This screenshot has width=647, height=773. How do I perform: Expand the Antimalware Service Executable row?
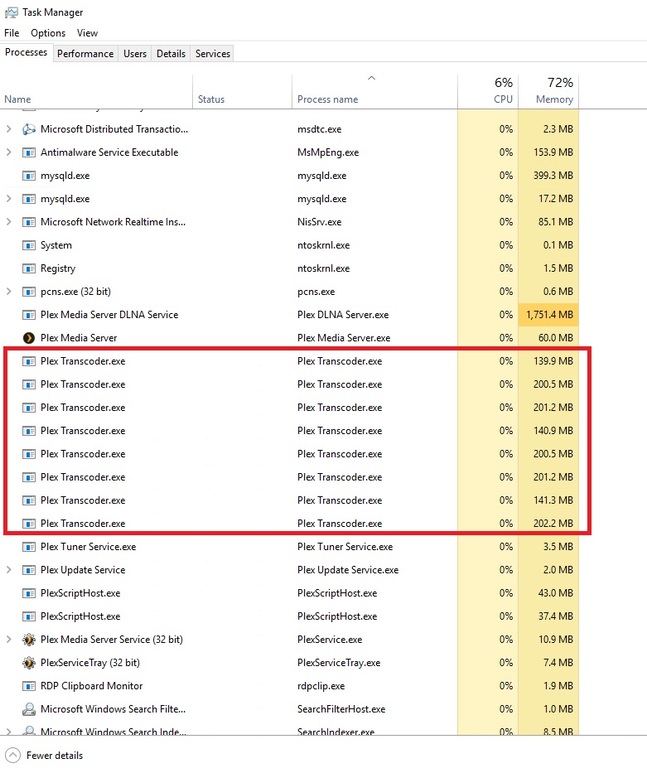8,152
